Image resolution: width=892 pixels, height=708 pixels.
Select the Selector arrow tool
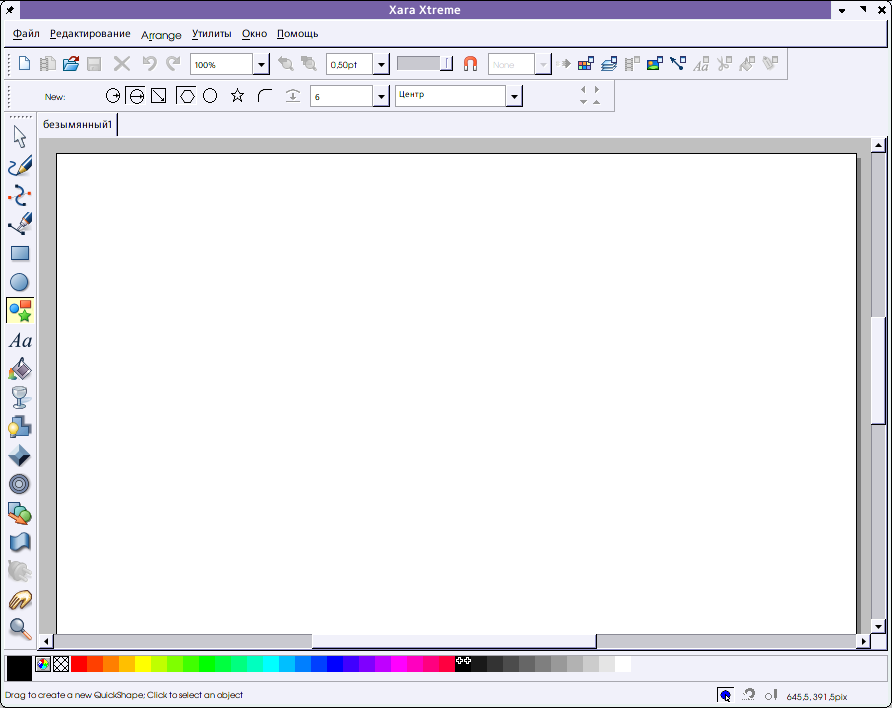(20, 137)
